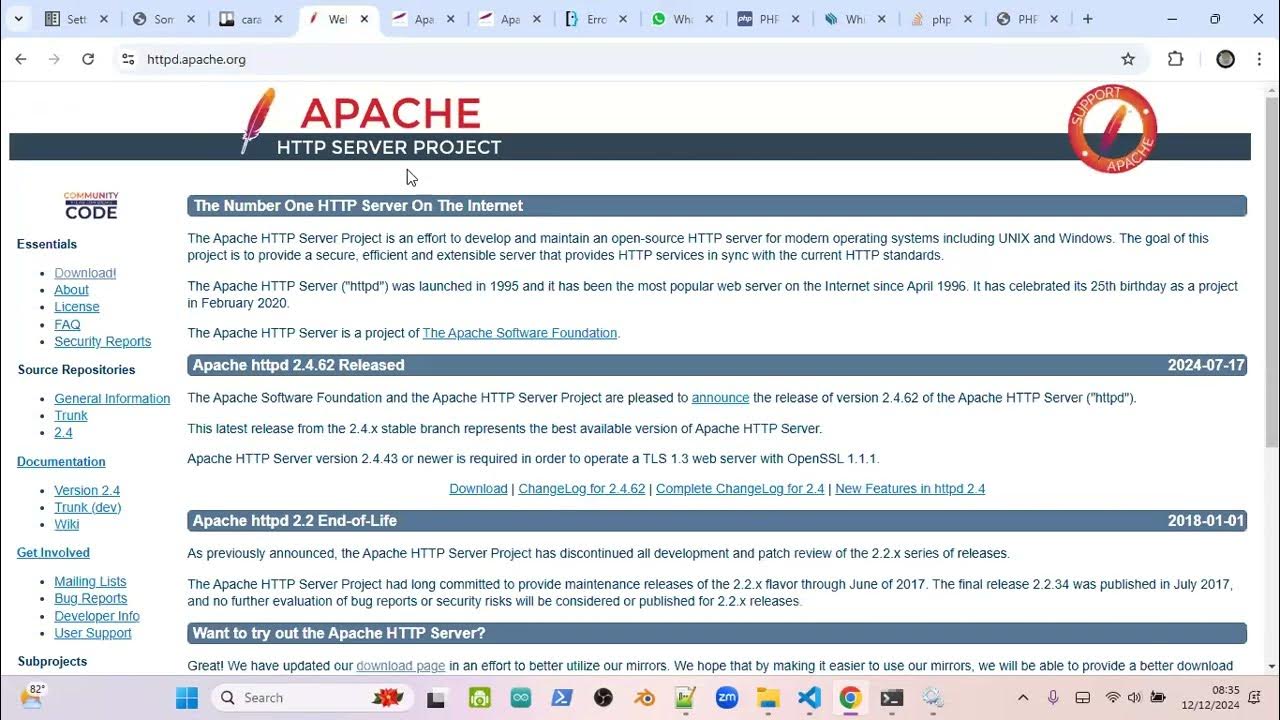Go back to the previous page
Image resolution: width=1280 pixels, height=720 pixels.
tap(21, 59)
